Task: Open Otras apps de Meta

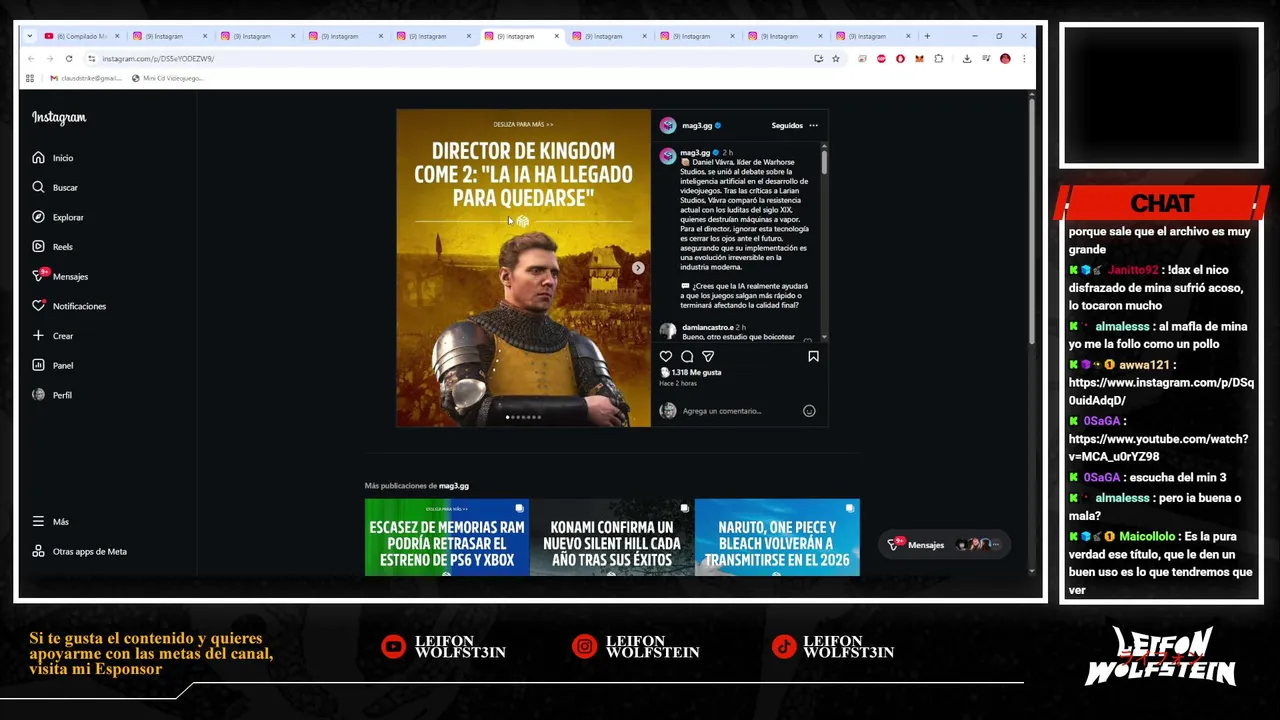Action: (x=80, y=551)
